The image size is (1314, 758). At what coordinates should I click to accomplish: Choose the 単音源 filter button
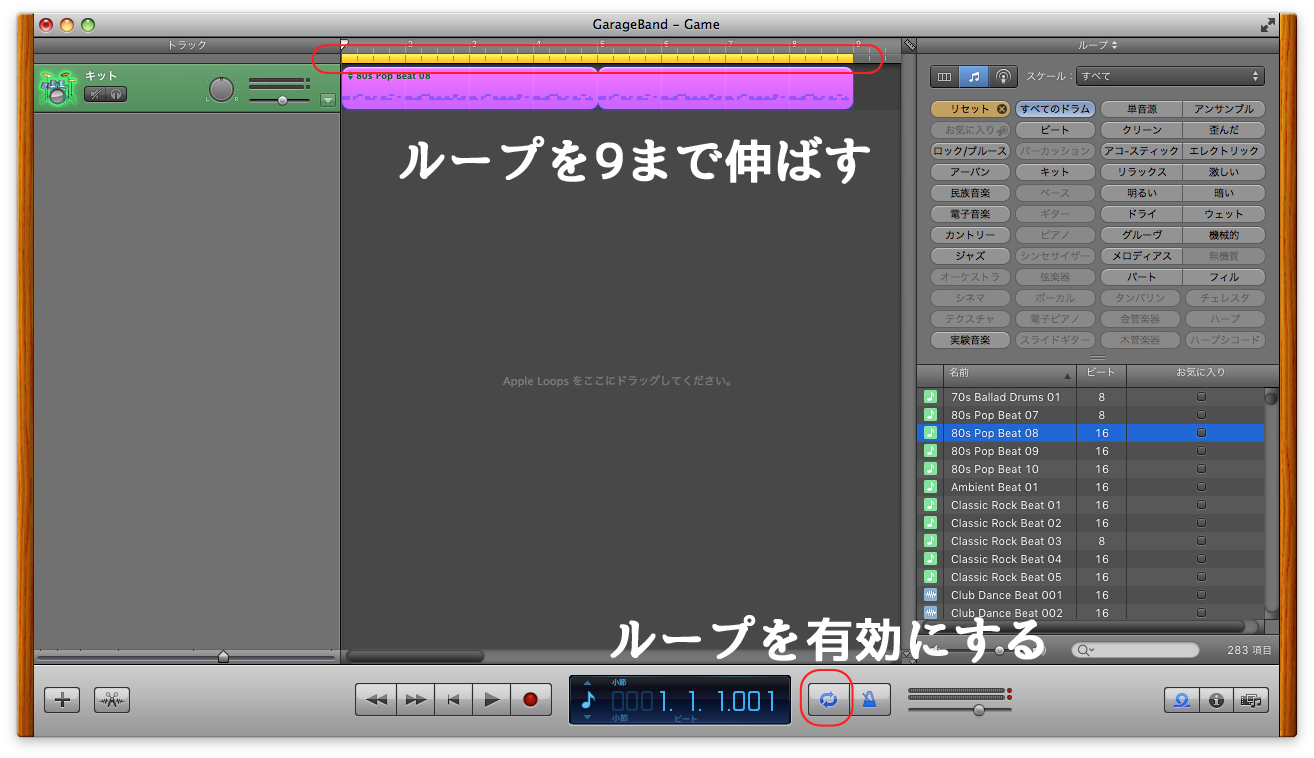pyautogui.click(x=1141, y=109)
